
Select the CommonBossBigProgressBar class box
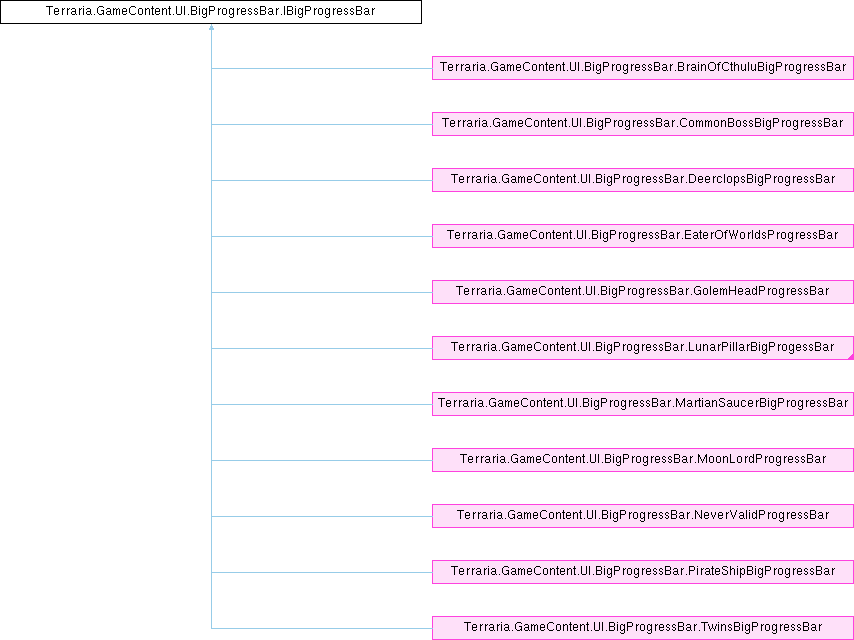tap(642, 124)
